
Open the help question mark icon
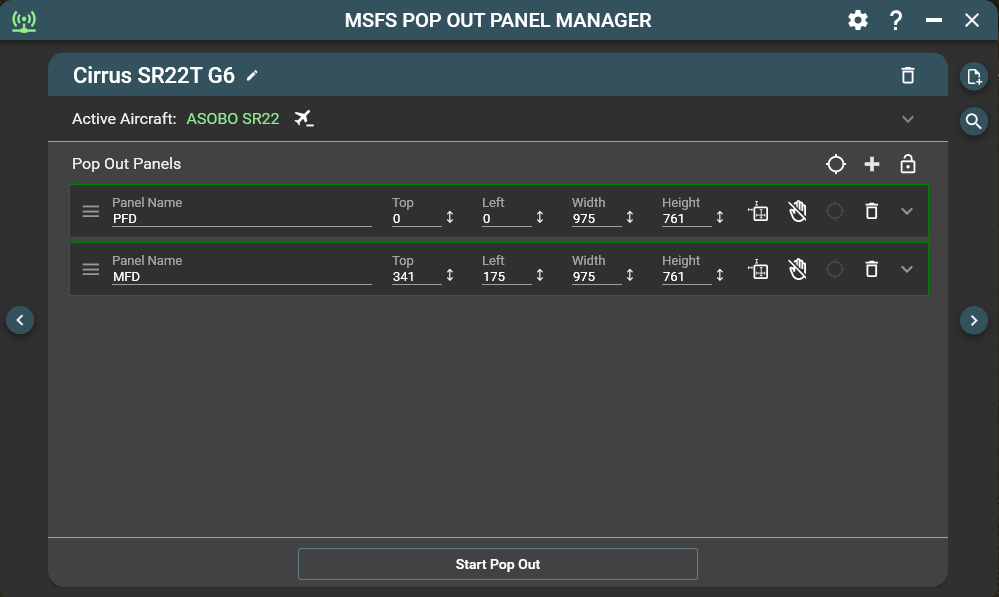896,20
